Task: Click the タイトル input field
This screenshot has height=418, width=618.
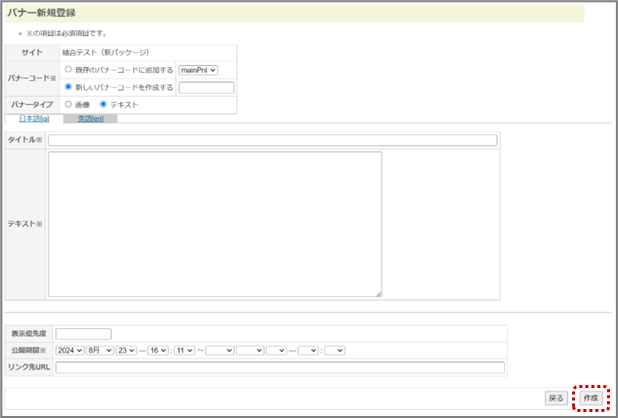Action: point(272,140)
